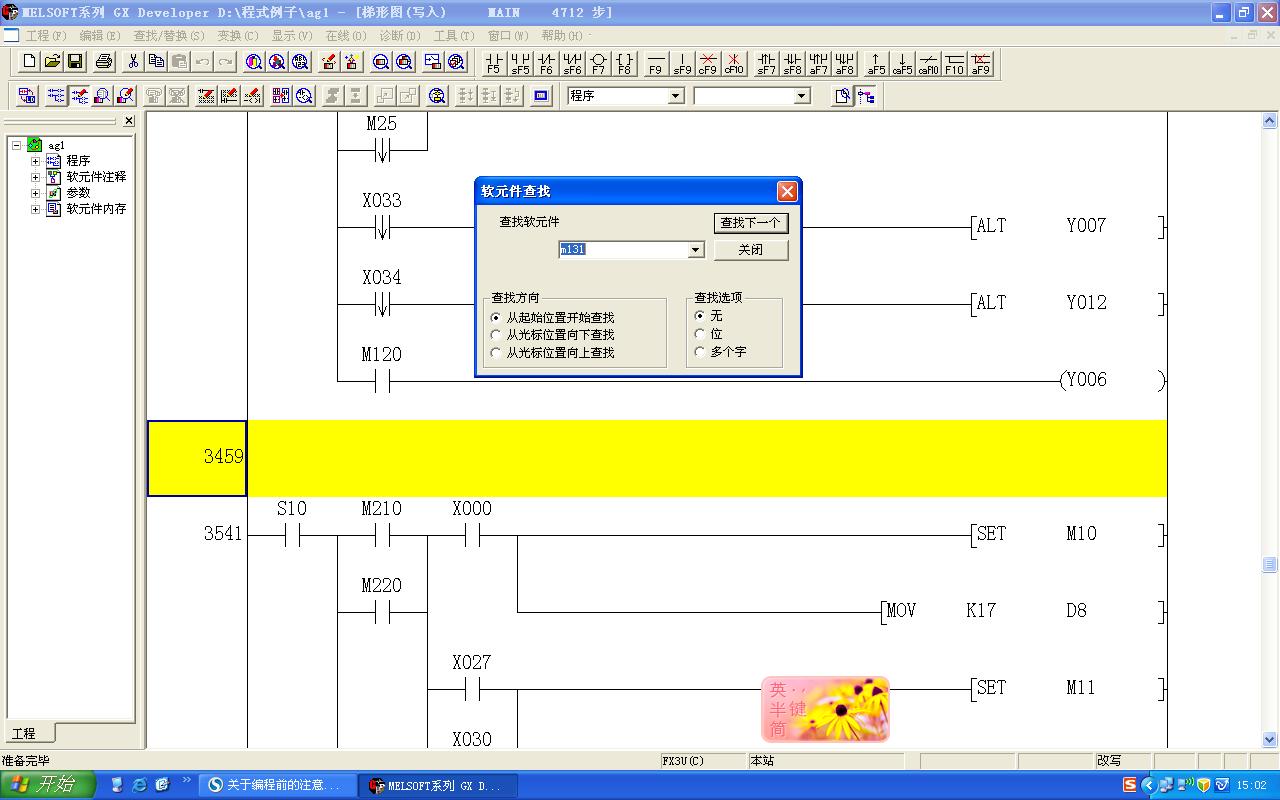The height and width of the screenshot is (800, 1280).
Task: Select 从光标位置向下查找 radio button
Action: click(497, 335)
